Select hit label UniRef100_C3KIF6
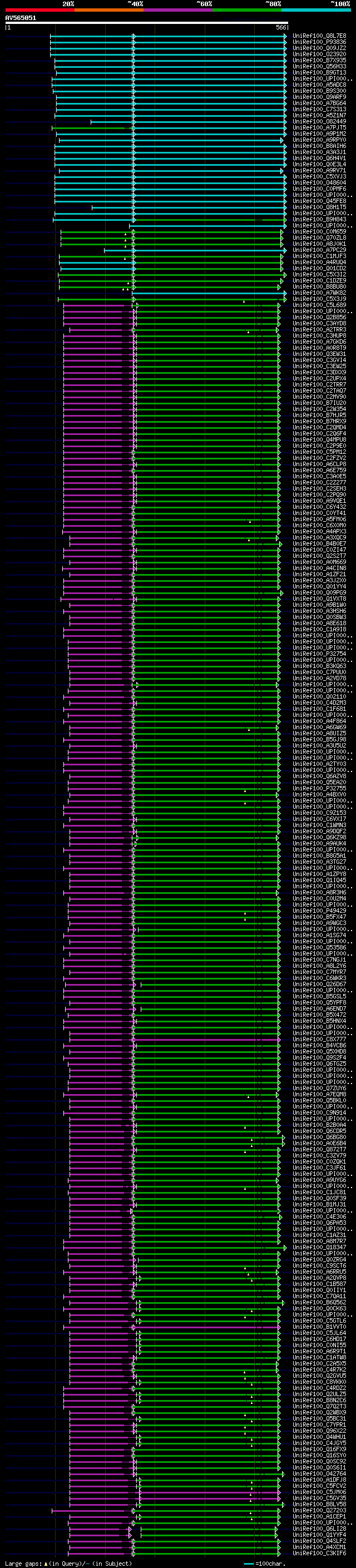The height and width of the screenshot is (1568, 356). (x=319, y=1553)
